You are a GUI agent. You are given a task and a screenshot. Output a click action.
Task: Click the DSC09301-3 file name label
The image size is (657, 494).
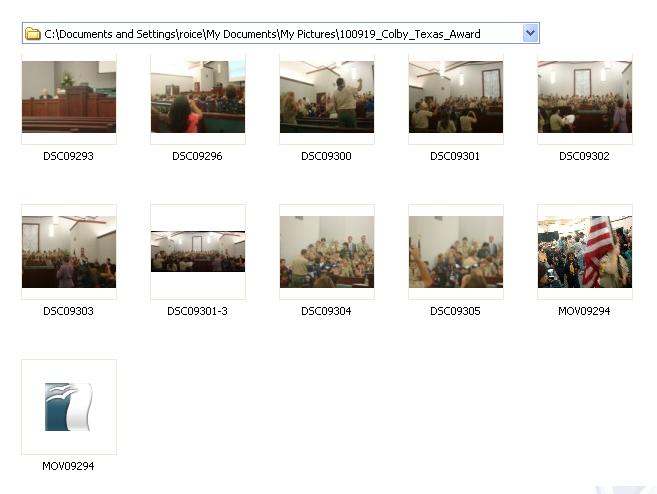point(197,311)
